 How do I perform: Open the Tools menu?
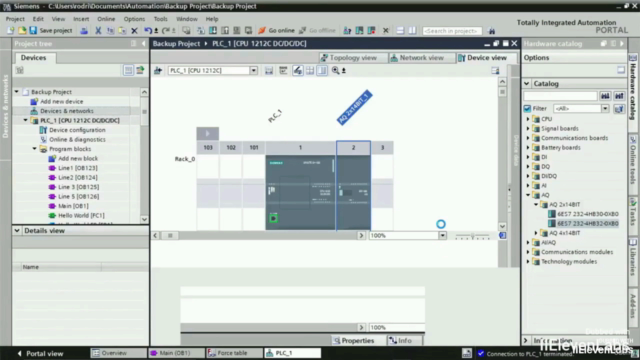click(x=160, y=19)
